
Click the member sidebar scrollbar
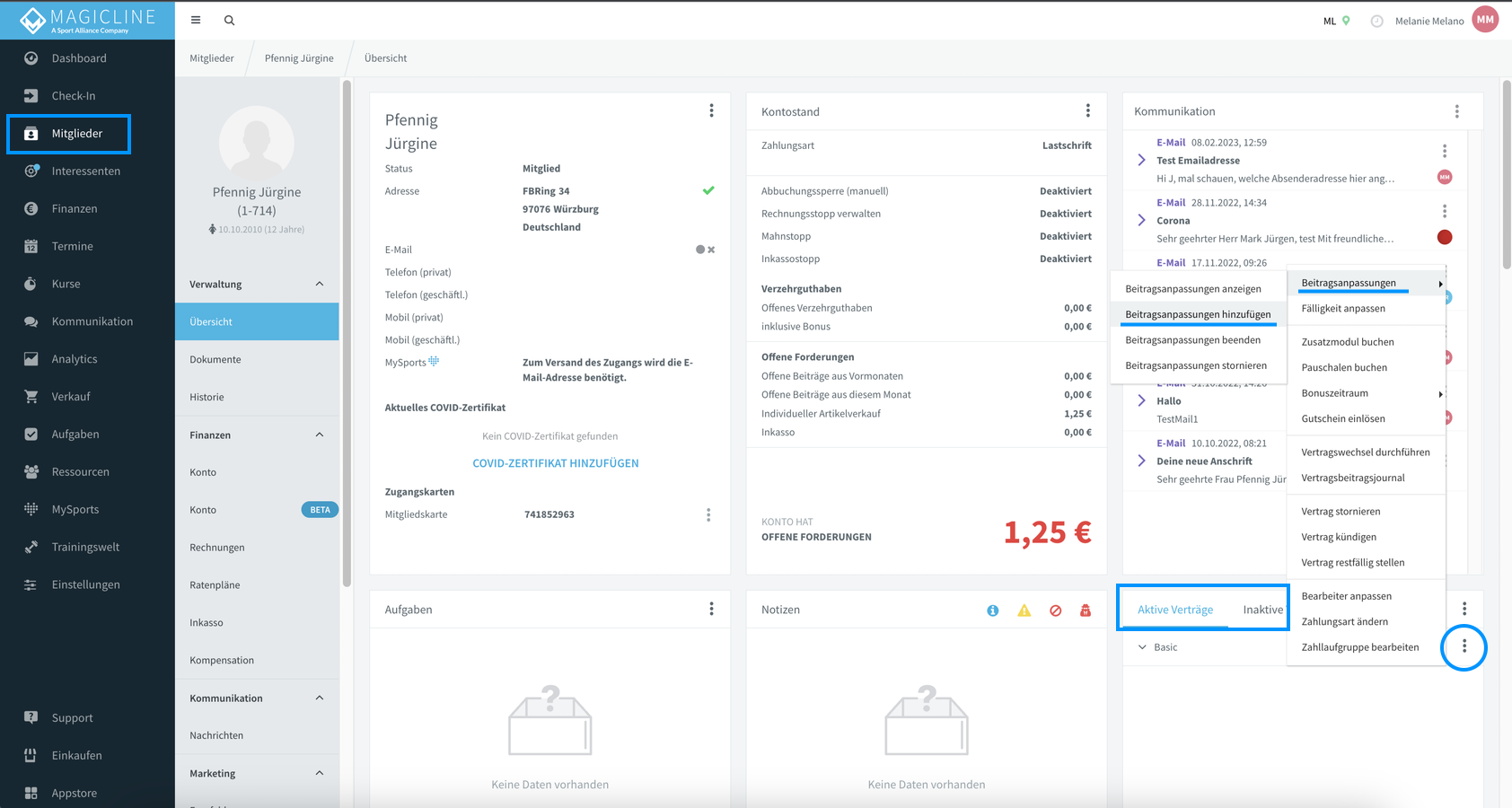point(347,332)
